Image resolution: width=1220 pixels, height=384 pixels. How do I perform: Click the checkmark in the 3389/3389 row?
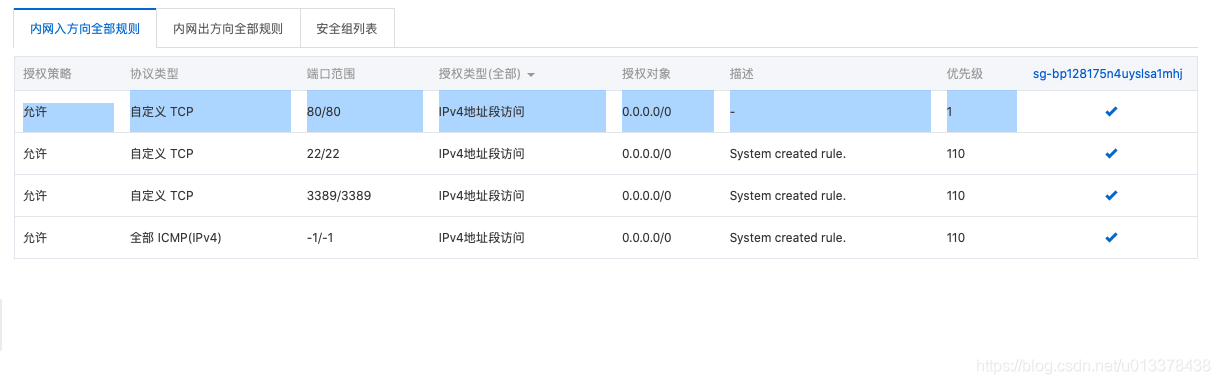click(1111, 196)
